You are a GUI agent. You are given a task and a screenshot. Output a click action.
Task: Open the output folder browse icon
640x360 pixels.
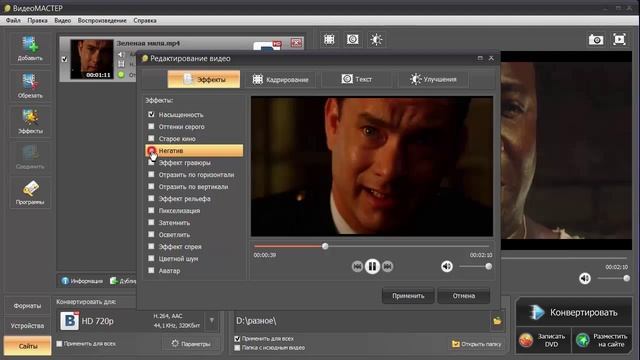[497, 321]
